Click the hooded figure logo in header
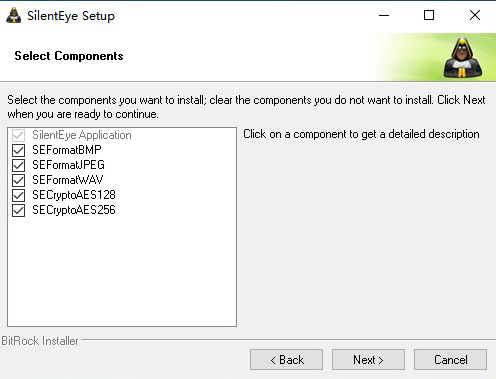The image size is (496, 379). coord(463,58)
